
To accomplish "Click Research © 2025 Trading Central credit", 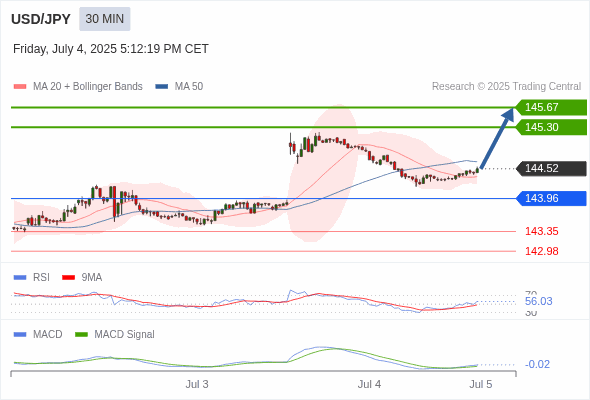I will coord(506,87).
